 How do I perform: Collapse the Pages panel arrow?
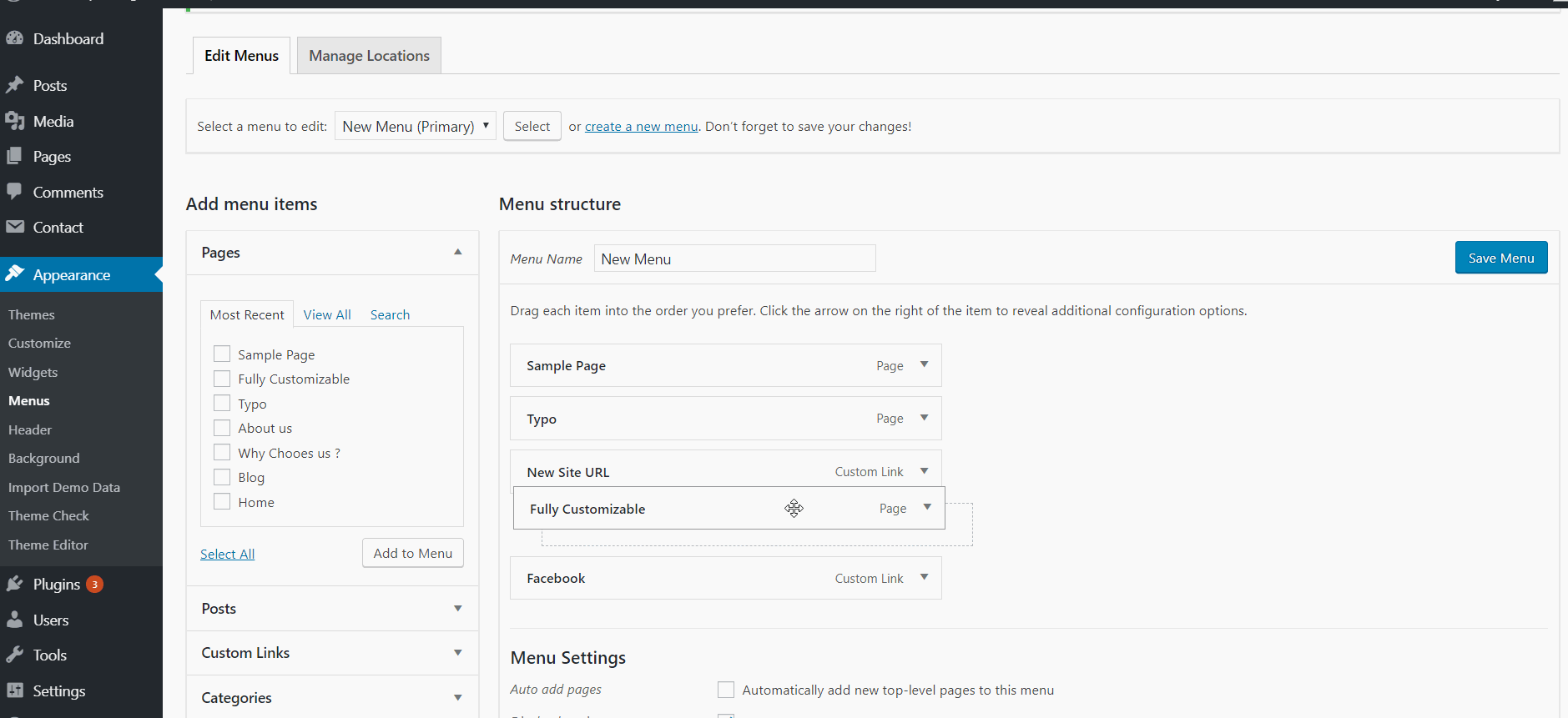(x=458, y=252)
